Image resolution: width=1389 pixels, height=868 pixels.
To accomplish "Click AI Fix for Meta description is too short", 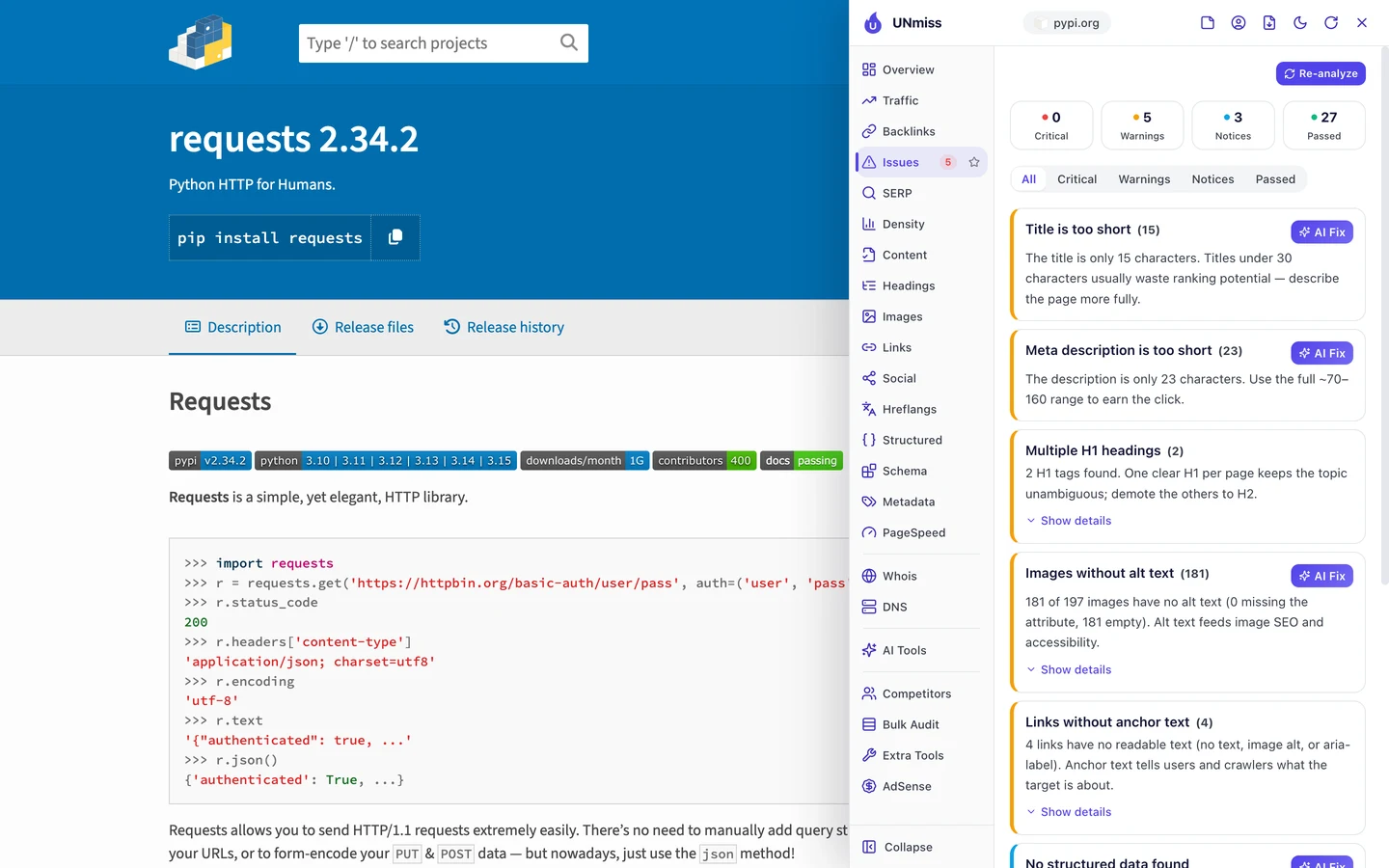I will tap(1321, 353).
